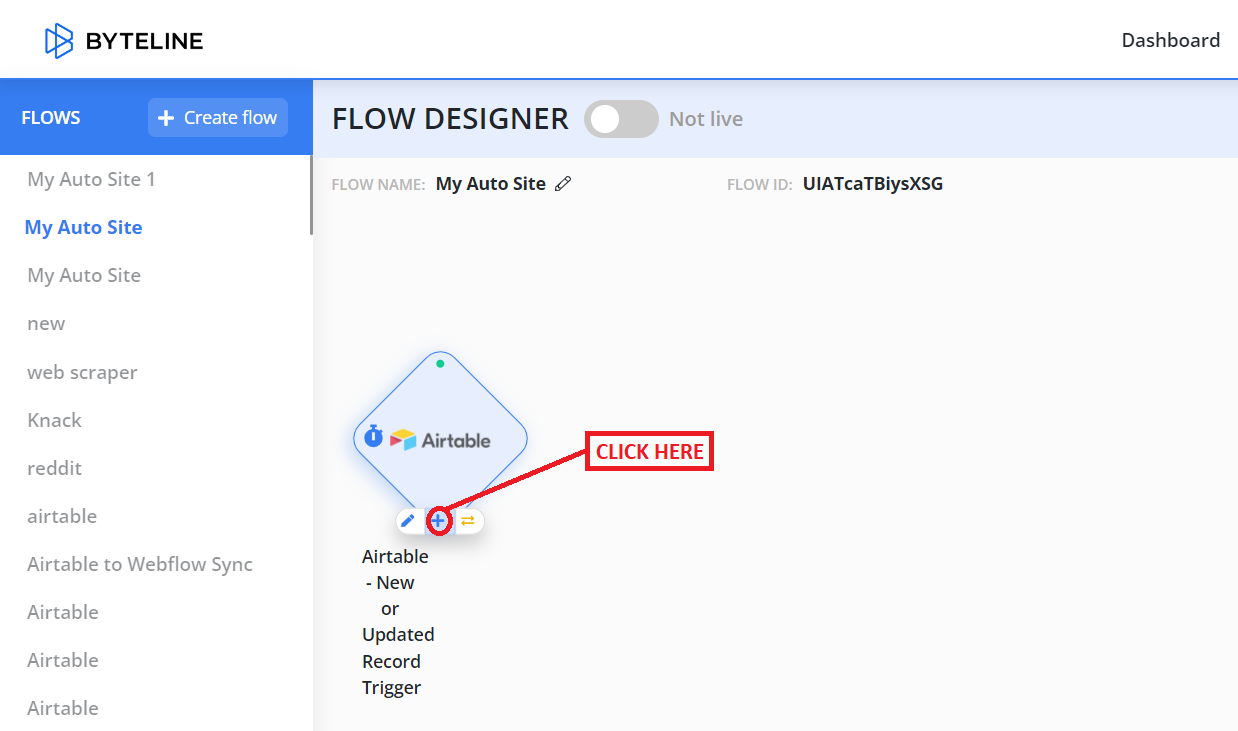The height and width of the screenshot is (731, 1238).
Task: Toggle the flow live switch
Action: click(x=621, y=119)
